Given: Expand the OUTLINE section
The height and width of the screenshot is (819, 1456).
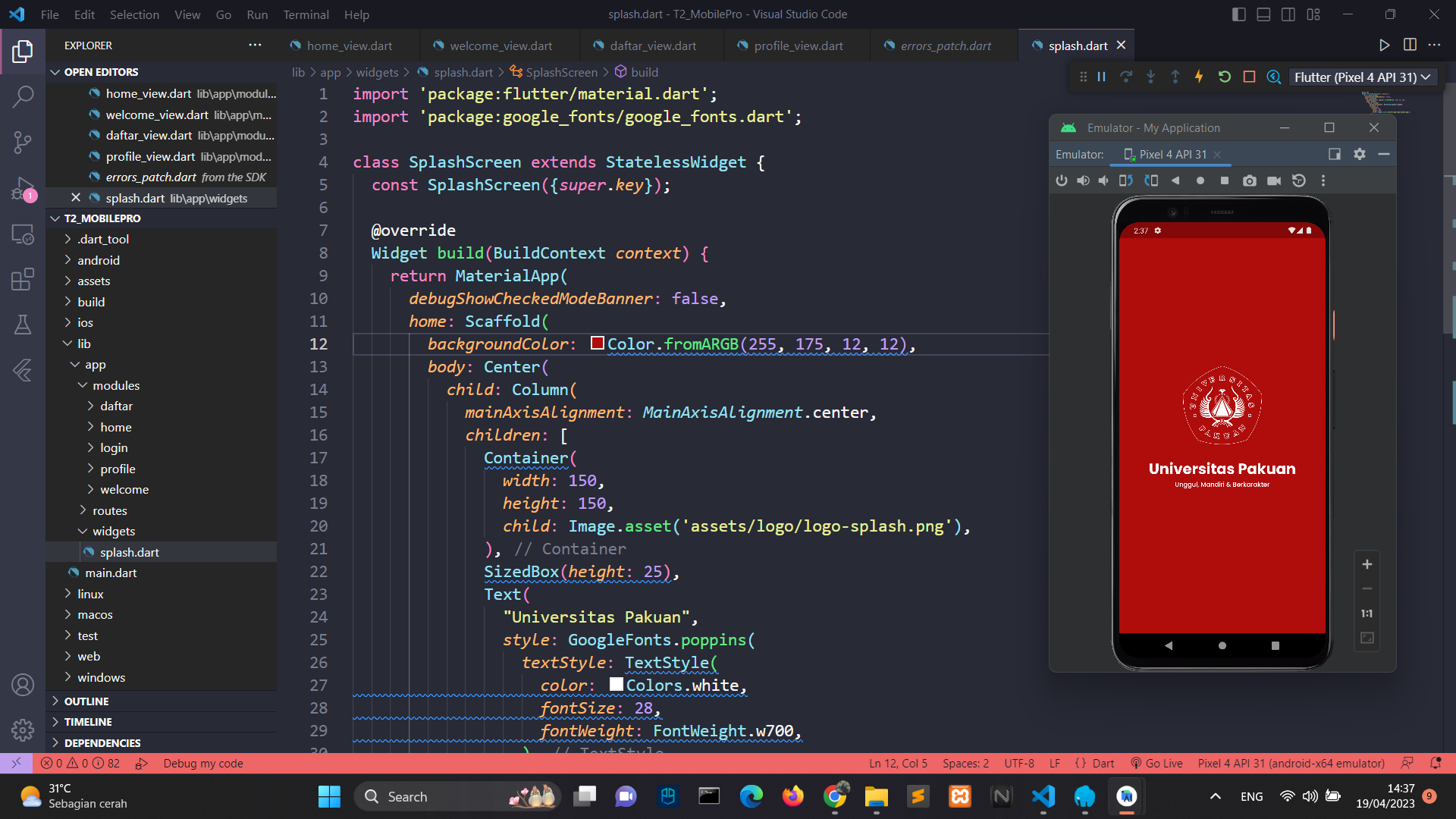Looking at the screenshot, I should pos(86,701).
